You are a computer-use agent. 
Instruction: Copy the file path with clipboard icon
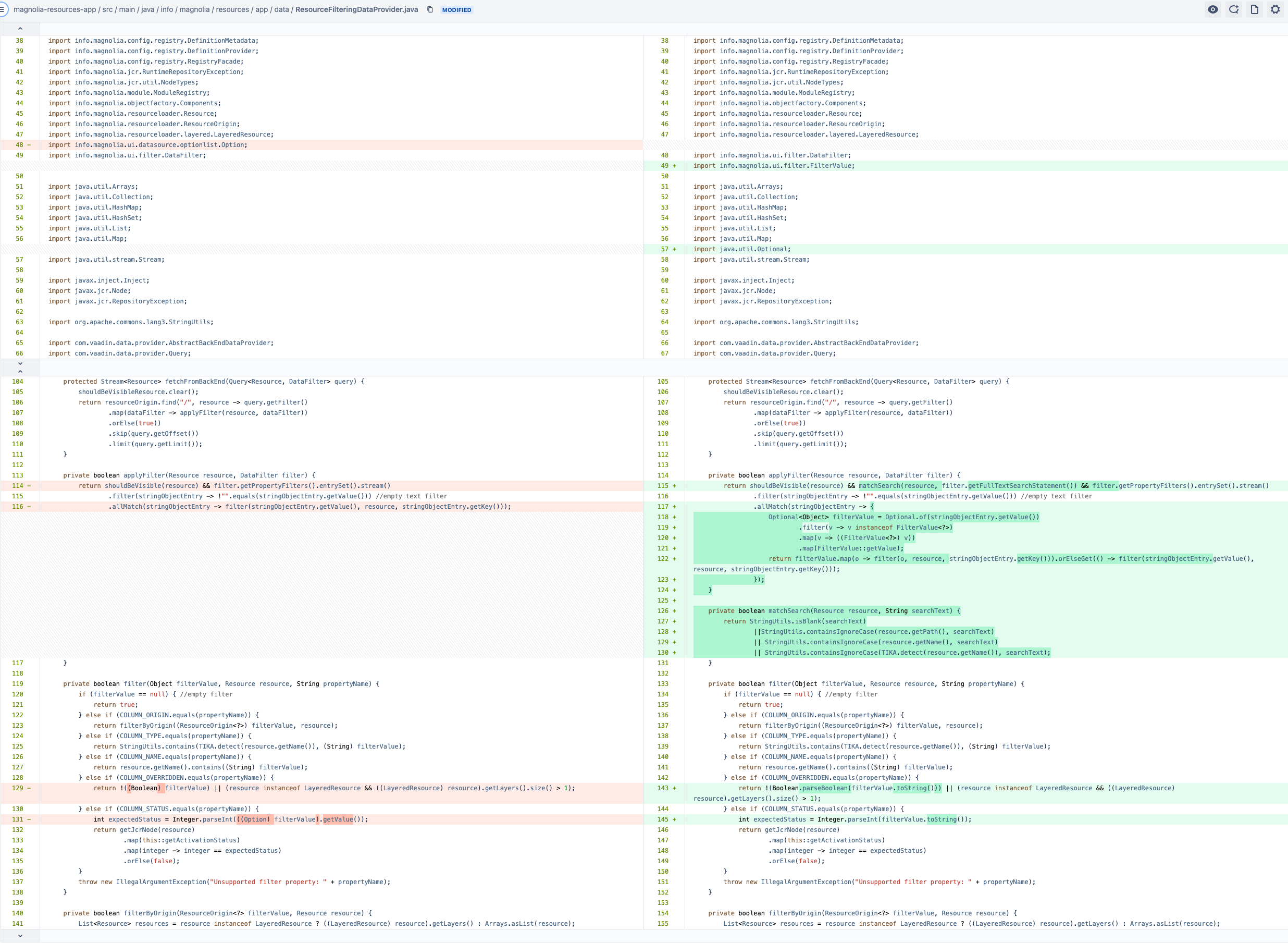[x=429, y=10]
